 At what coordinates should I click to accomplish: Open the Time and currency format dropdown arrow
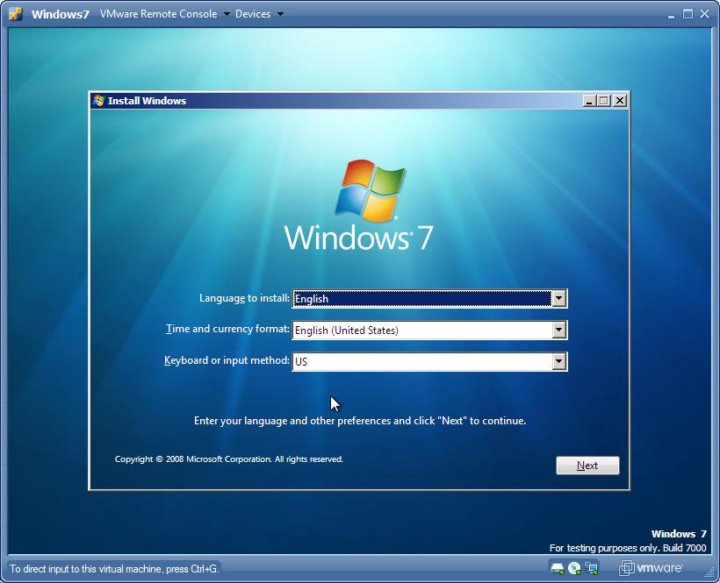(559, 330)
